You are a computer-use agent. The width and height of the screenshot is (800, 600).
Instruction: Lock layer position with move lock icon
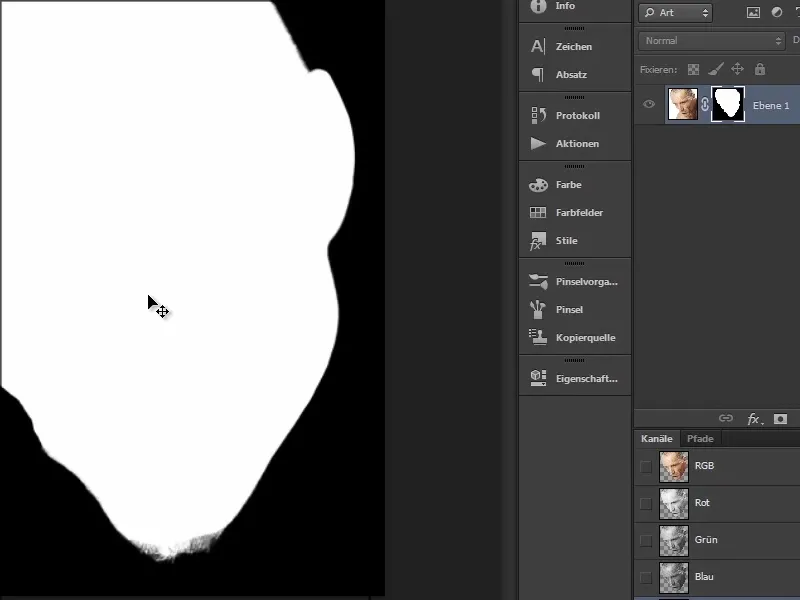pos(737,69)
